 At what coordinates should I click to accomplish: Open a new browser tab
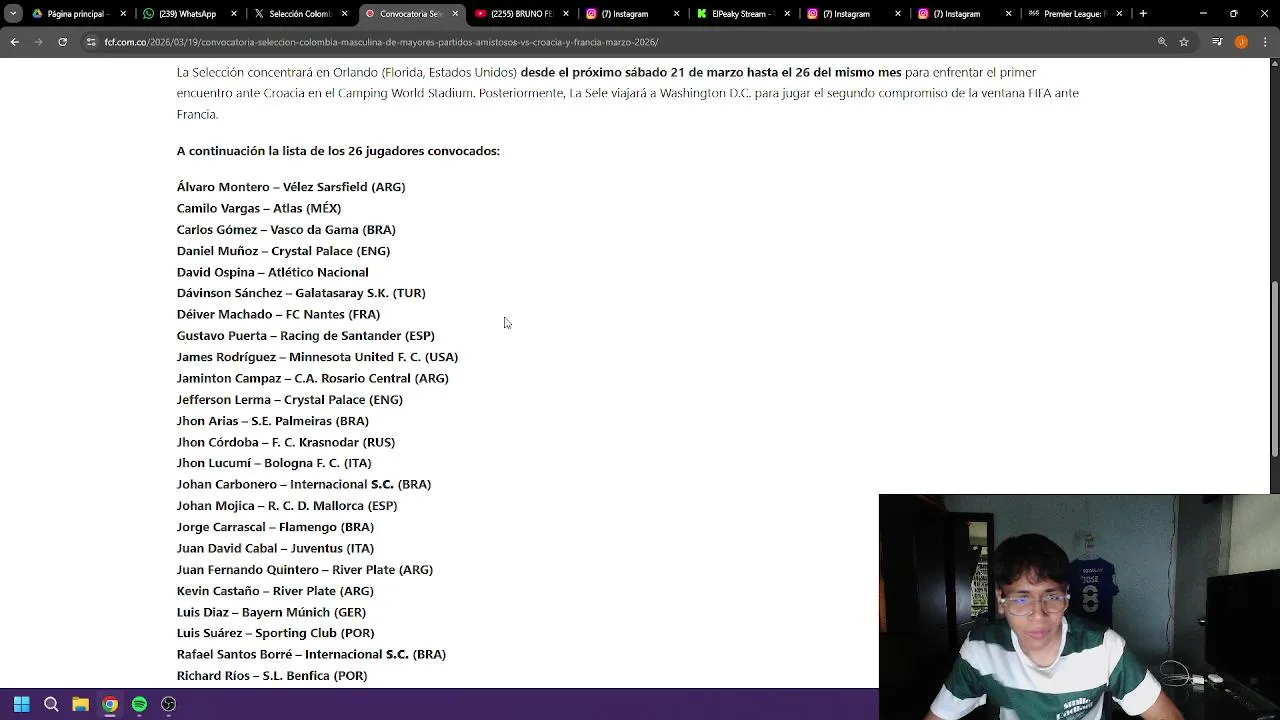(x=1143, y=14)
